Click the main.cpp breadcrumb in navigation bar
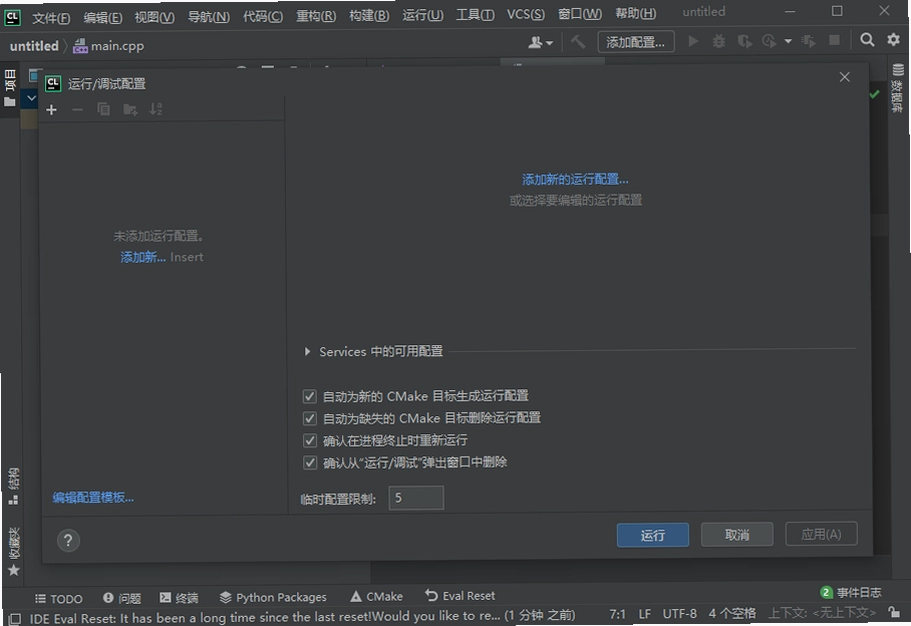The height and width of the screenshot is (626, 911). [109, 46]
